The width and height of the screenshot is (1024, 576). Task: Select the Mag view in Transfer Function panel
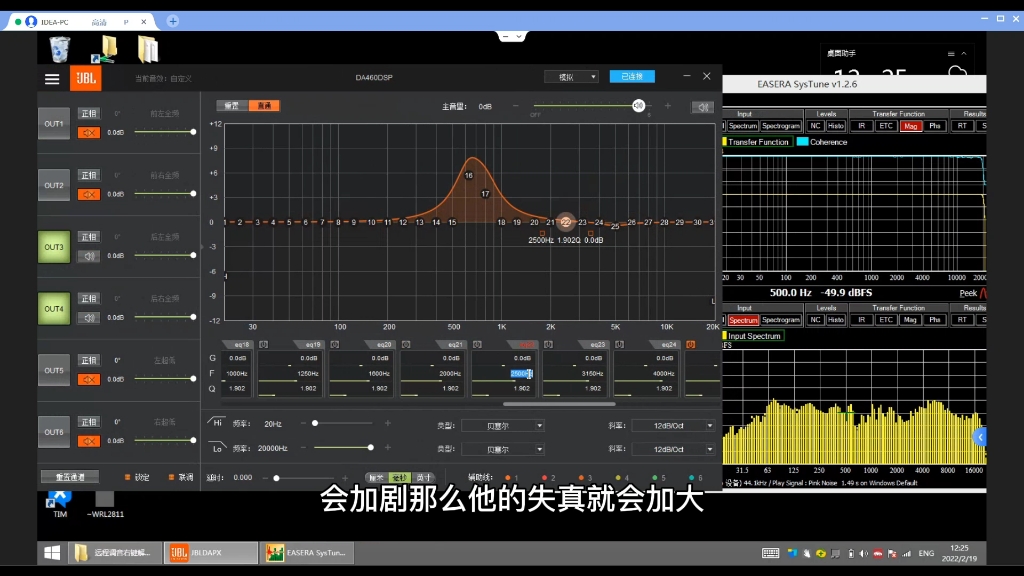pyautogui.click(x=911, y=125)
